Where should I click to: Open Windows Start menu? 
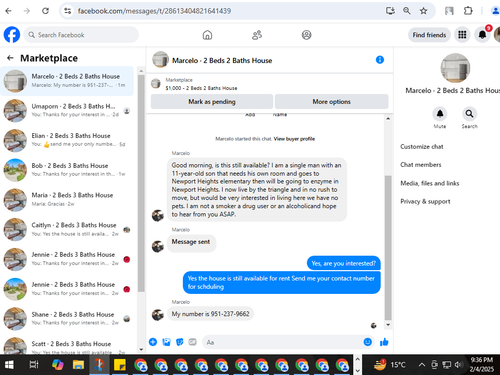tap(9, 365)
